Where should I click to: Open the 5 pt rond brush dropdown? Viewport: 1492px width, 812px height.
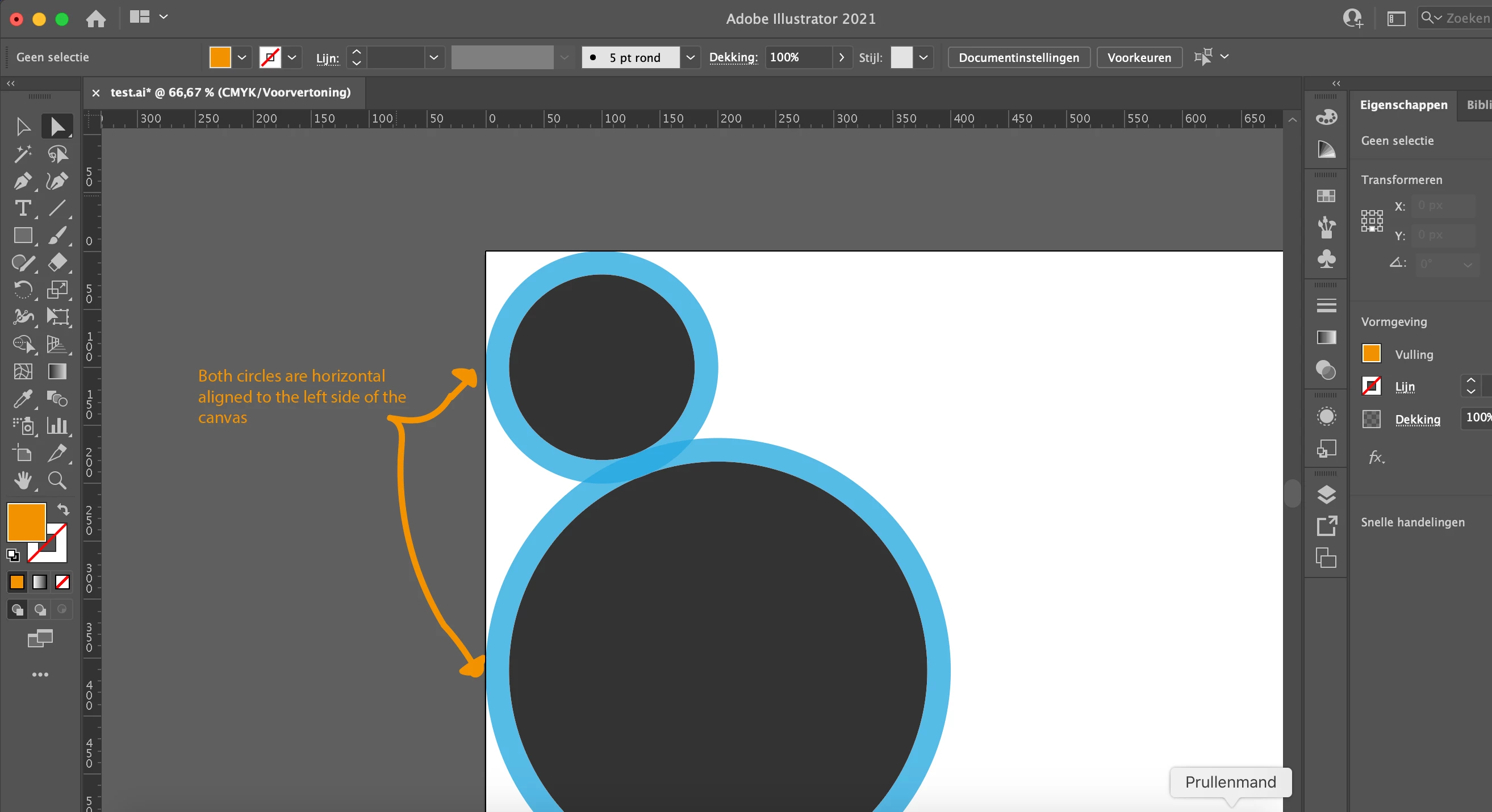coord(690,57)
